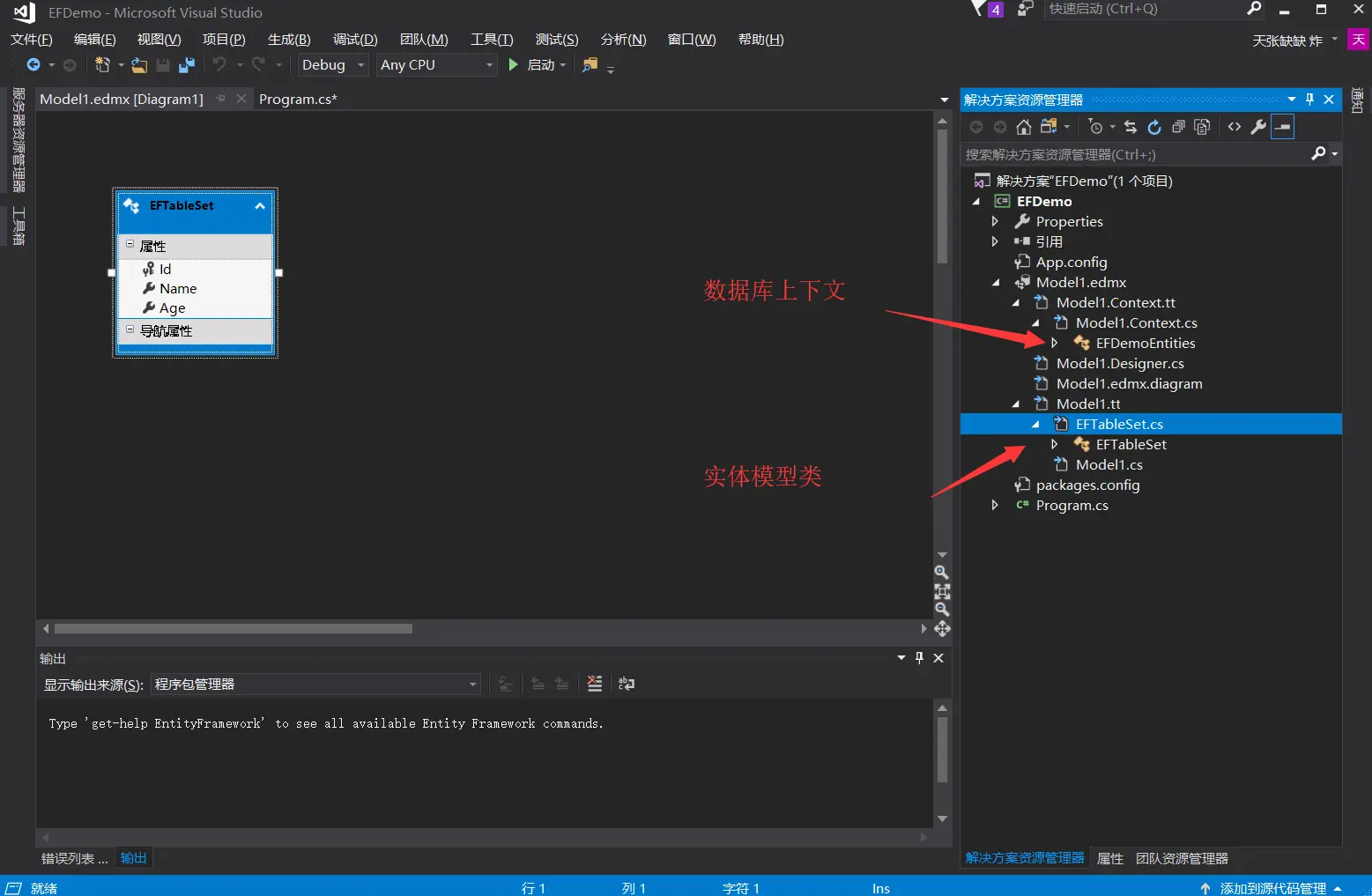Open the 调试(D) debug menu
The width and height of the screenshot is (1372, 896).
355,40
